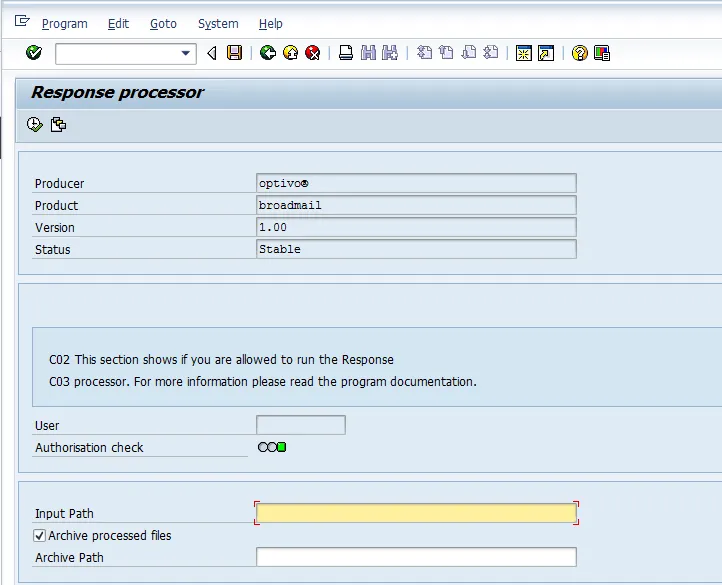Viewport: 722px width, 585px height.
Task: Click the First Page icon
Action: (x=424, y=53)
